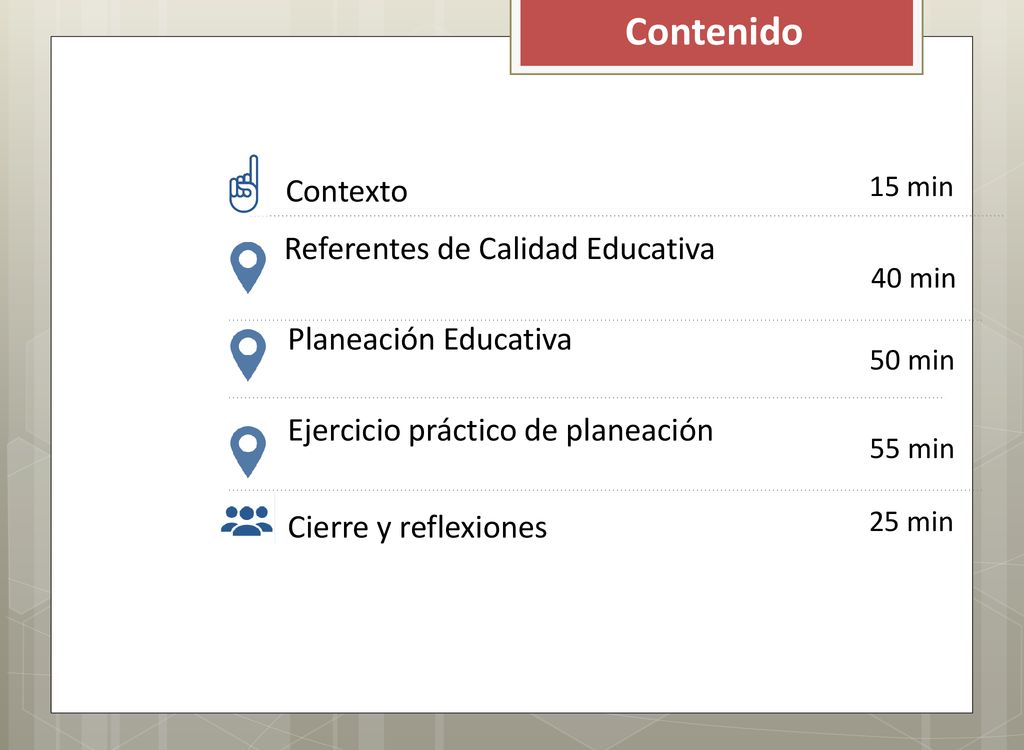This screenshot has height=750, width=1024.
Task: Click the Referentes de Calidad Educativa text
Action: (x=500, y=249)
